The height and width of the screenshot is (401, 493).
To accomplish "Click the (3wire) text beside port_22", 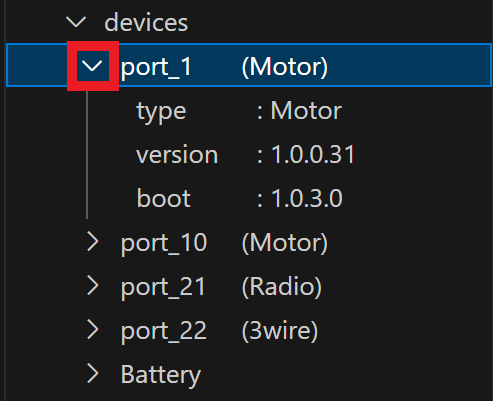I will pyautogui.click(x=280, y=331).
